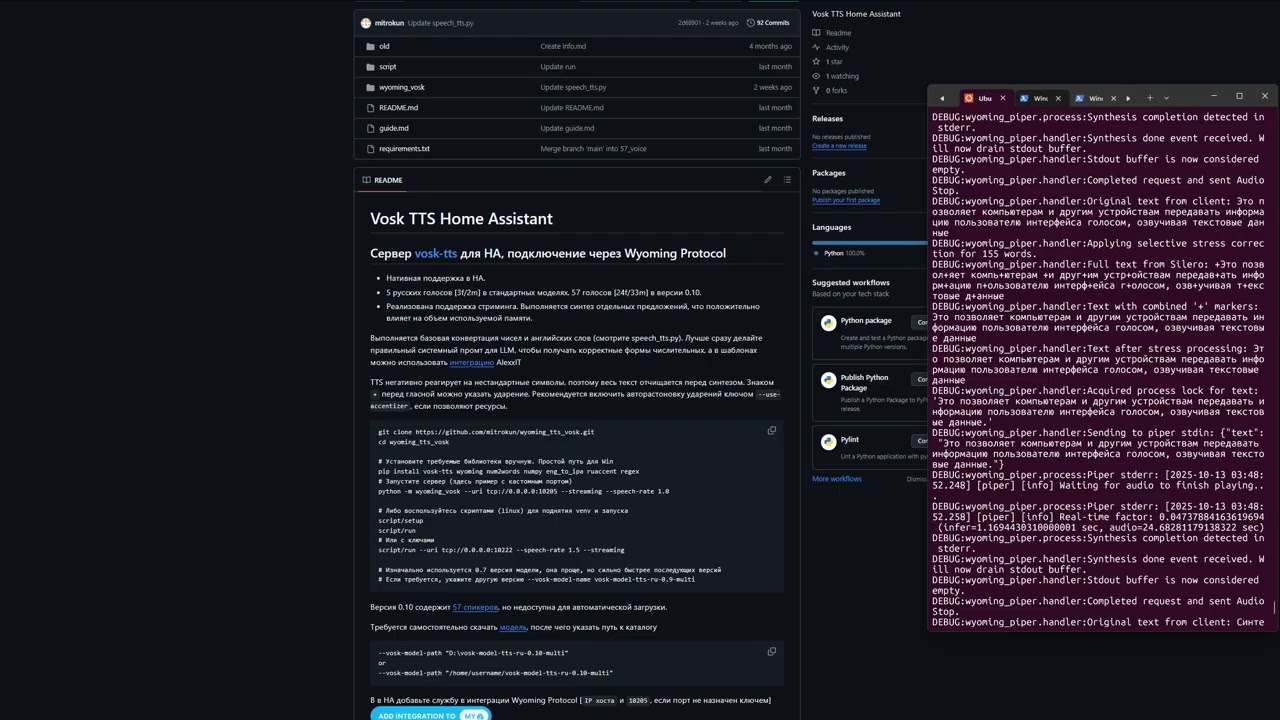Open the vosk-tts link in heading

click(436, 254)
